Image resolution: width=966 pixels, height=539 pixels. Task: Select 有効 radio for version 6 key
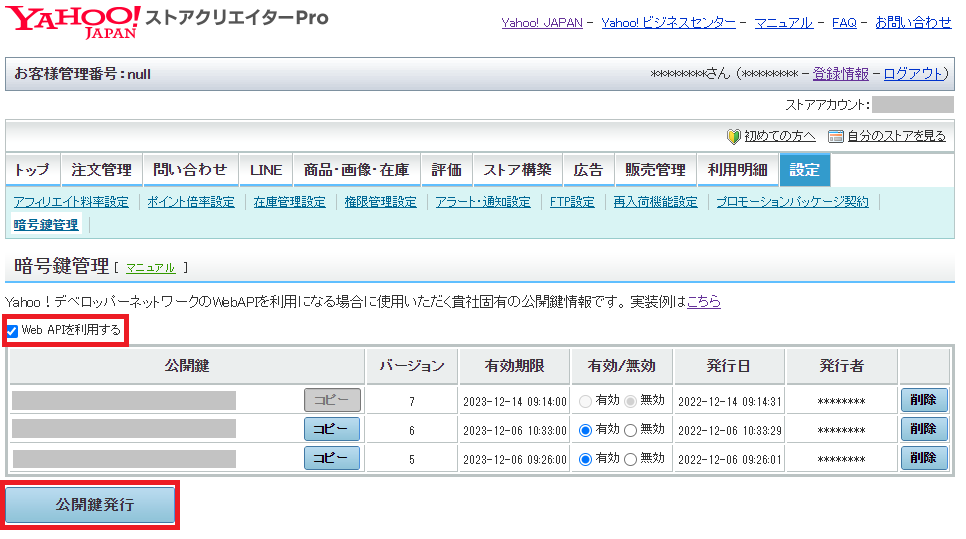pyautogui.click(x=585, y=431)
